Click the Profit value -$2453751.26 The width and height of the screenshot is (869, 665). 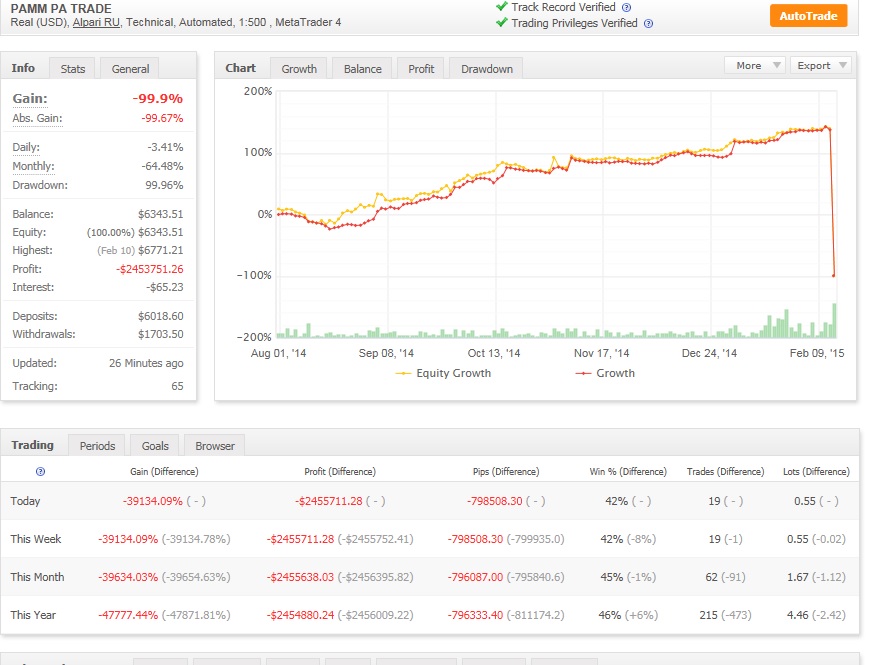(x=150, y=269)
